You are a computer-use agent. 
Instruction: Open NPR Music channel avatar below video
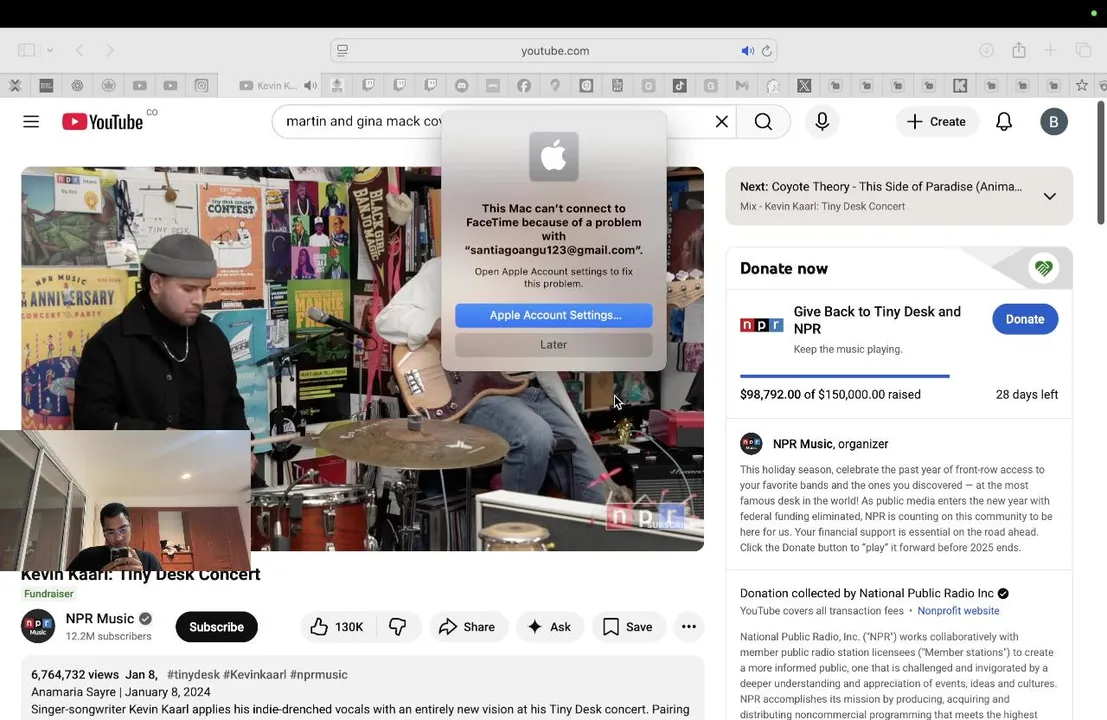tap(38, 626)
